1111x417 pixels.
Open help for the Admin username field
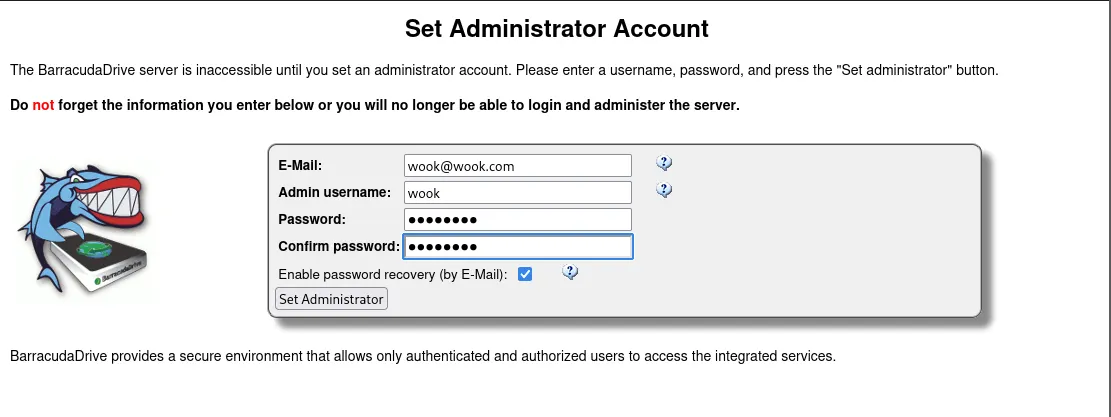(664, 190)
